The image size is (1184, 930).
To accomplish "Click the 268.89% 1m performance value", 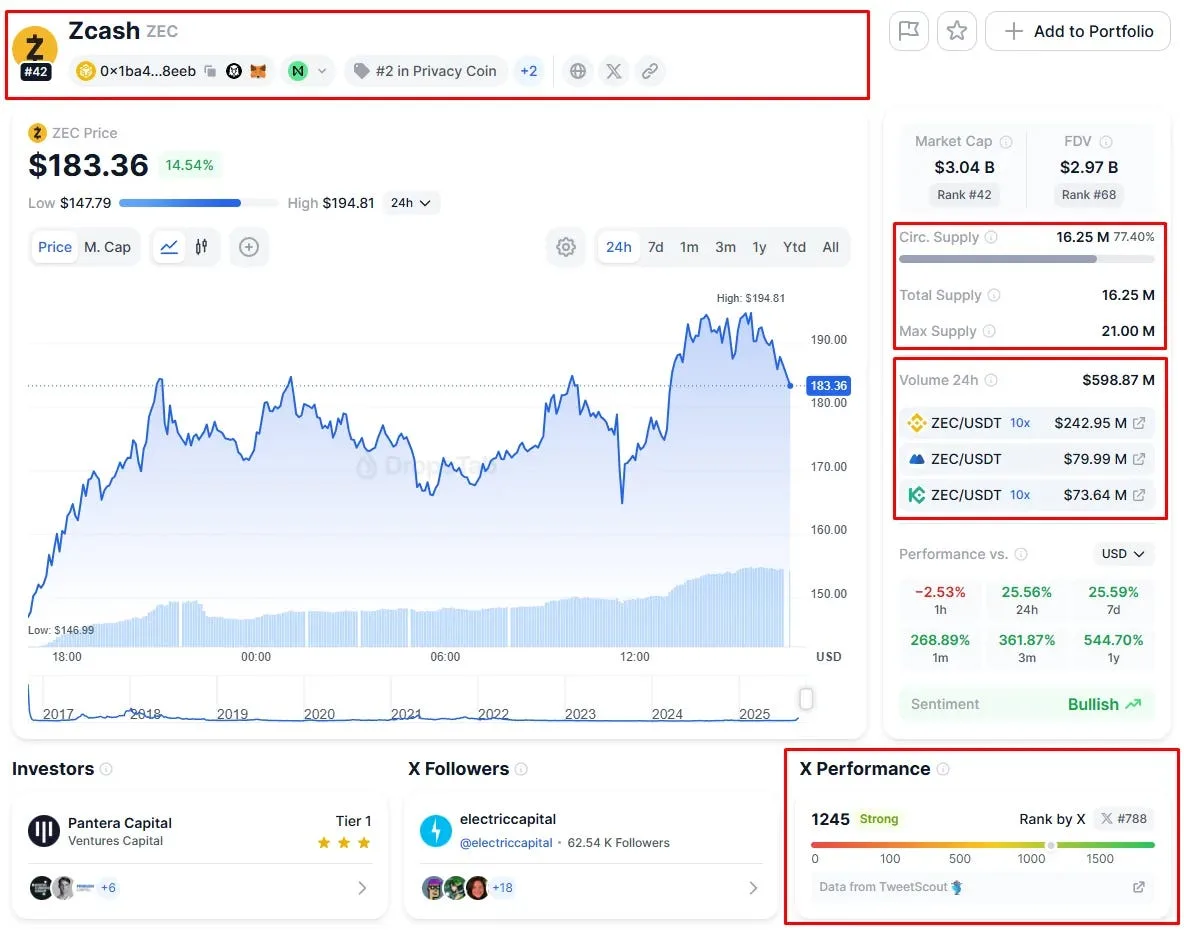I will pyautogui.click(x=939, y=640).
